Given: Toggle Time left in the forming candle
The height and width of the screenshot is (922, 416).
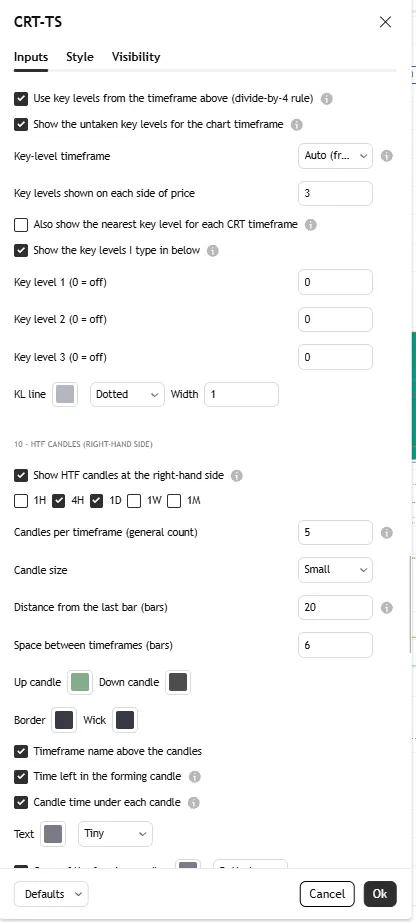Looking at the screenshot, I should point(21,776).
